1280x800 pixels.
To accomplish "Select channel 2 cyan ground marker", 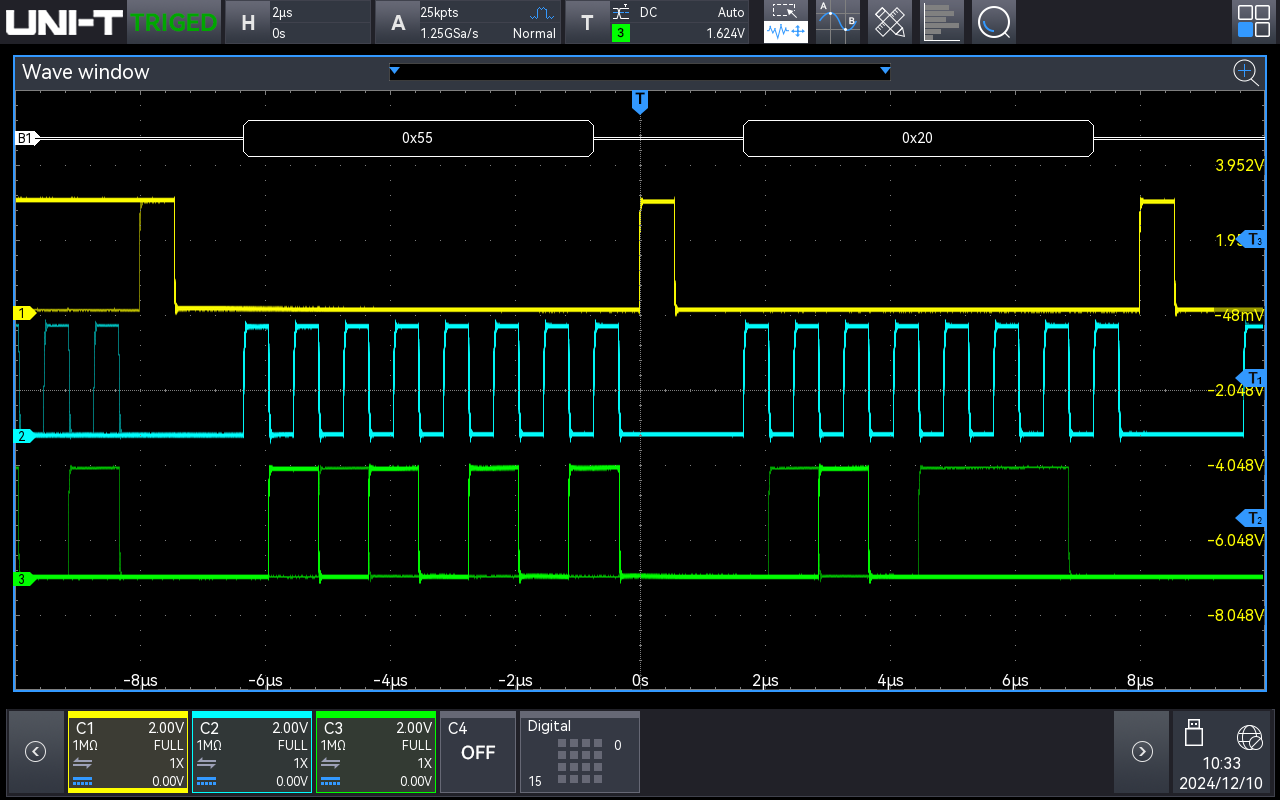I will click(x=24, y=436).
